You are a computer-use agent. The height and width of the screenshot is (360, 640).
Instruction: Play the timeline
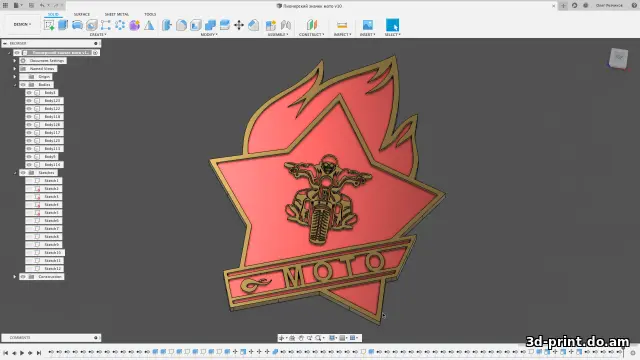tap(22, 353)
